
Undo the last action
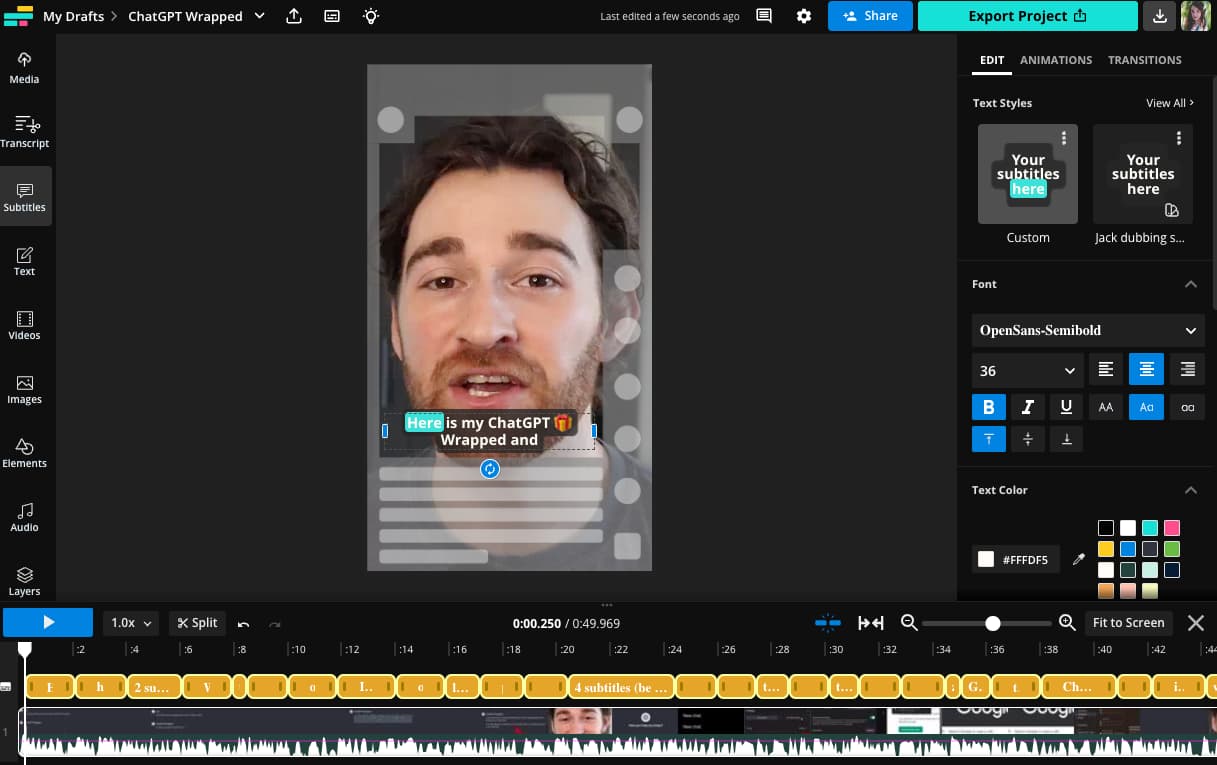(243, 623)
